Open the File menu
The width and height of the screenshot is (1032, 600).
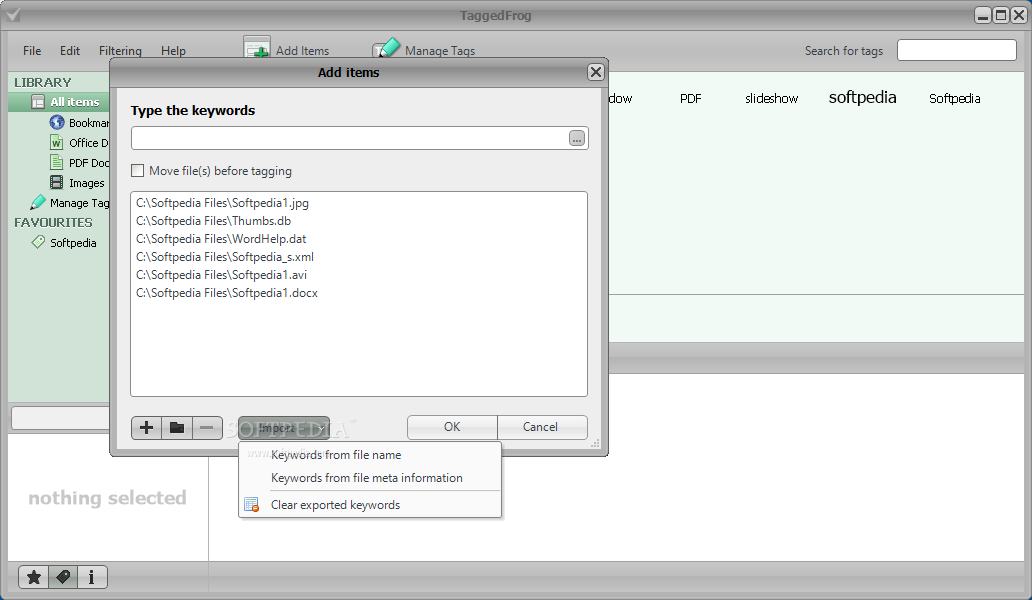pos(32,51)
